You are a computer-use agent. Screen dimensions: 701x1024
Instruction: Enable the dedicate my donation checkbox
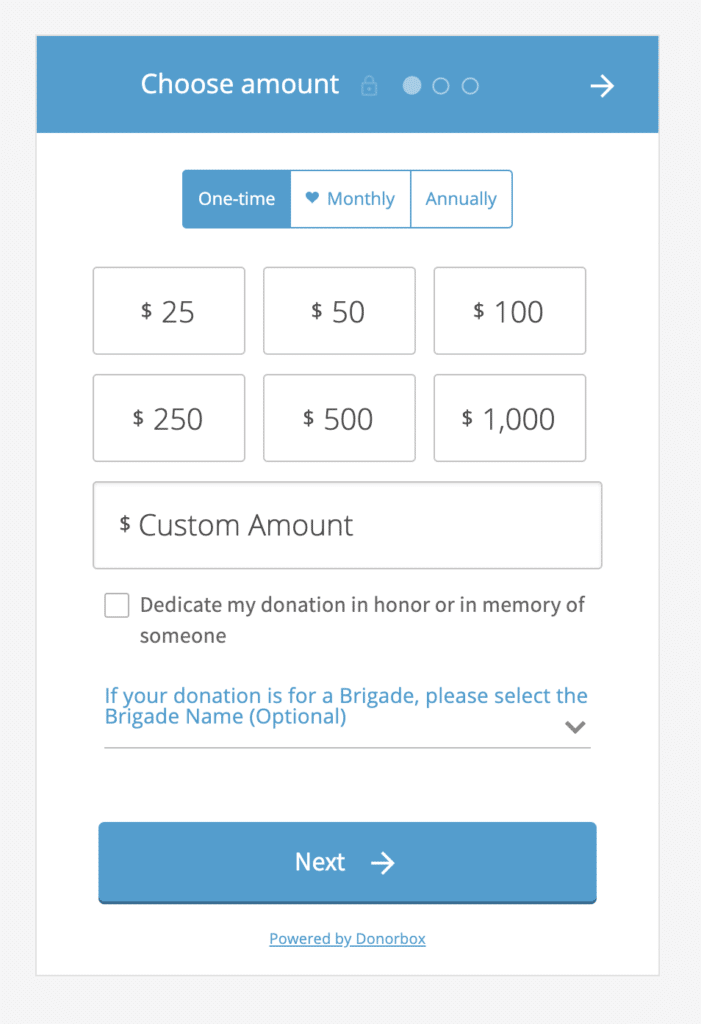coord(117,605)
